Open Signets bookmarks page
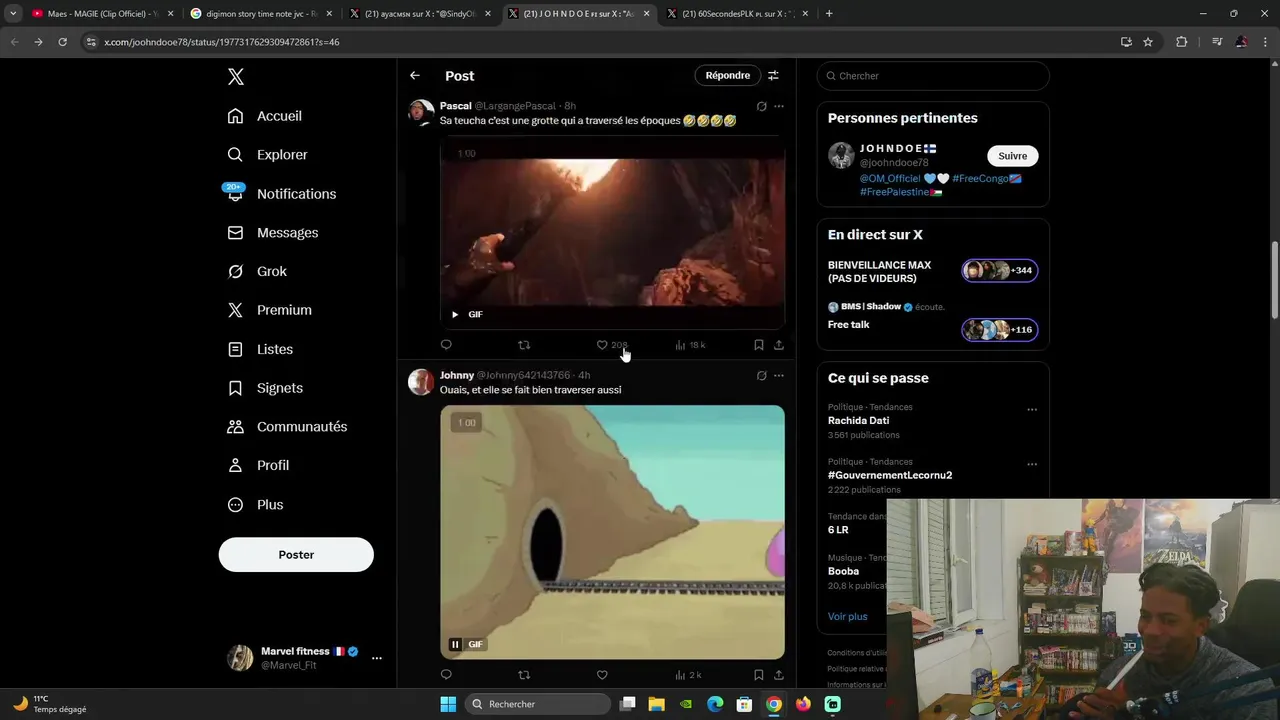Image resolution: width=1280 pixels, height=720 pixels. click(265, 388)
